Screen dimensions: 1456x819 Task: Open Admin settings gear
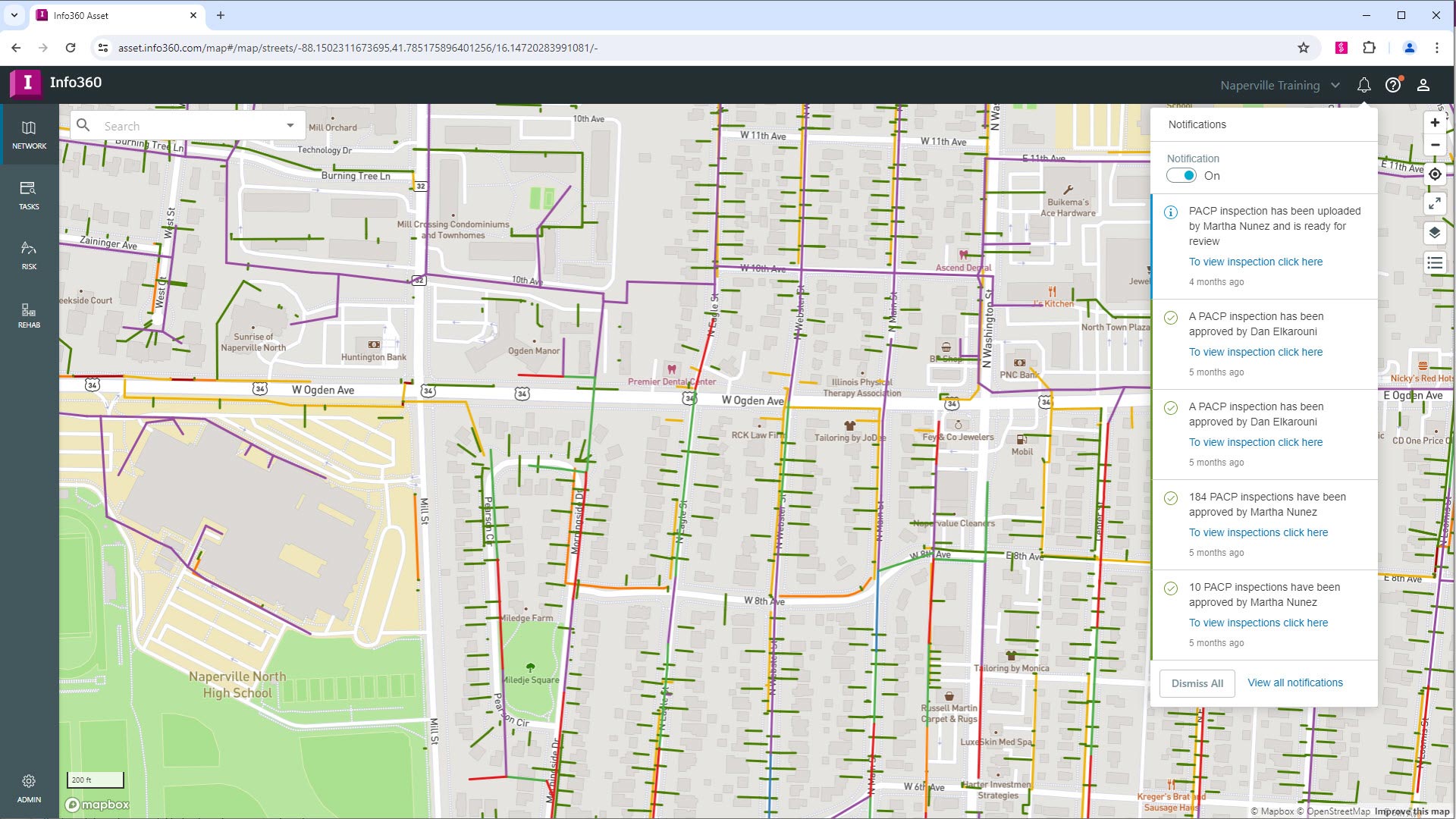pyautogui.click(x=29, y=787)
